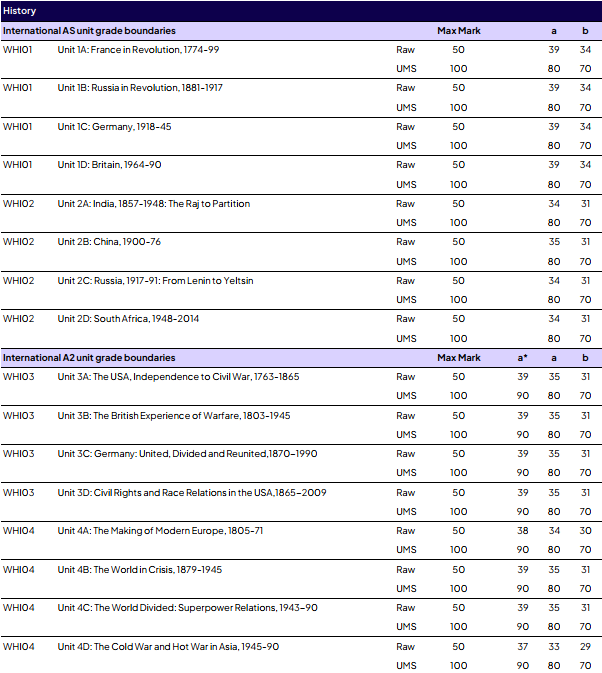Click 'Unit 1A: France in Revolution, 1774-99'

pyautogui.click(x=138, y=50)
